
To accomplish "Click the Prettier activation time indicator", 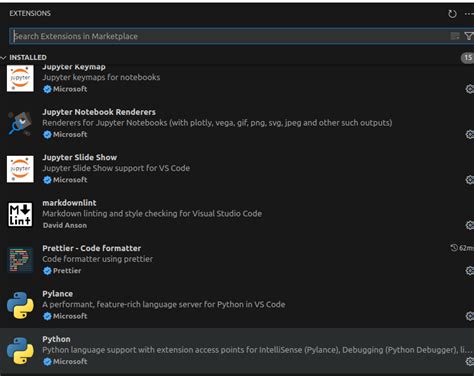I will point(462,248).
